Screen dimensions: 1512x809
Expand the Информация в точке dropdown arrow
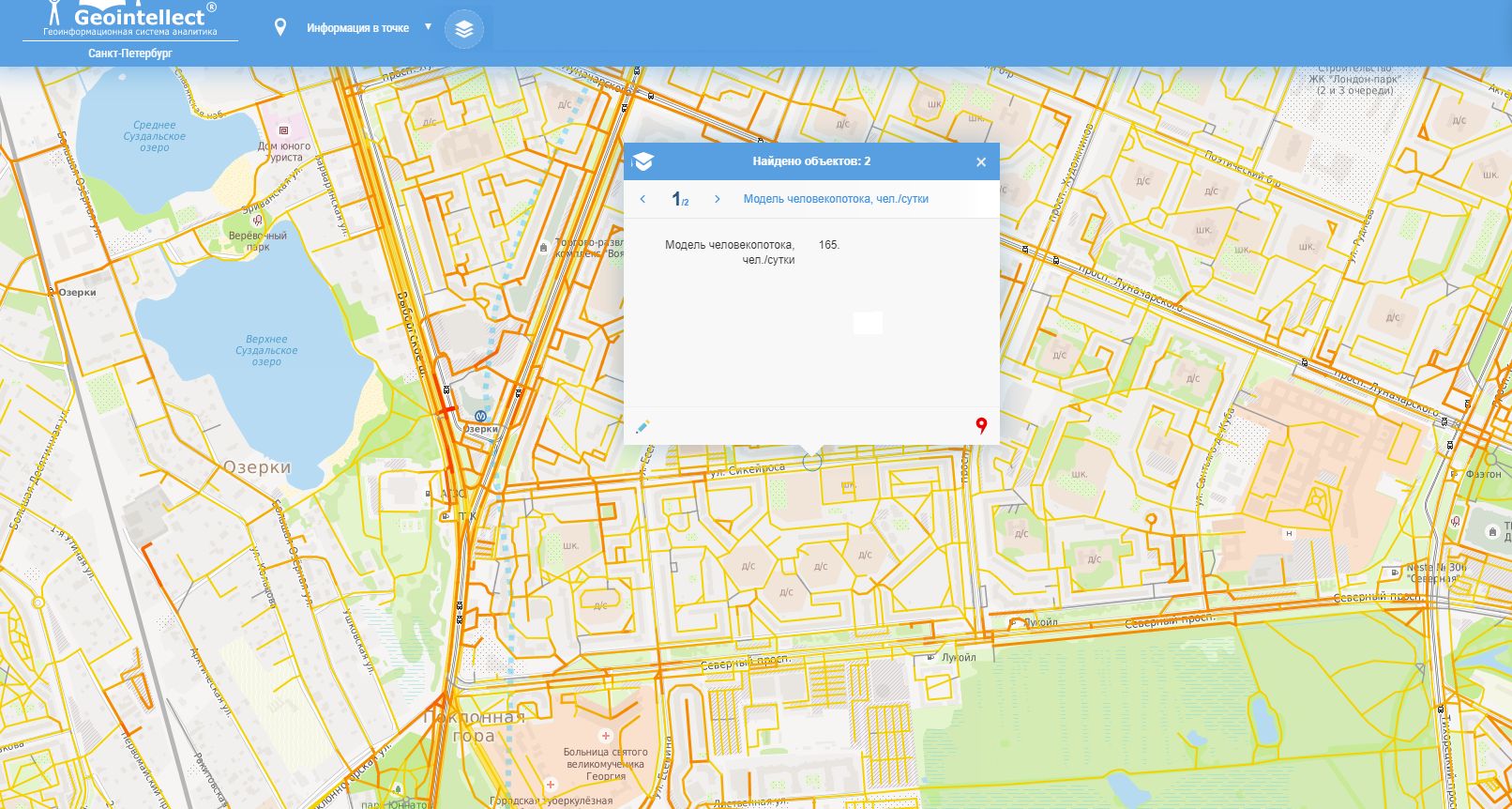(428, 27)
